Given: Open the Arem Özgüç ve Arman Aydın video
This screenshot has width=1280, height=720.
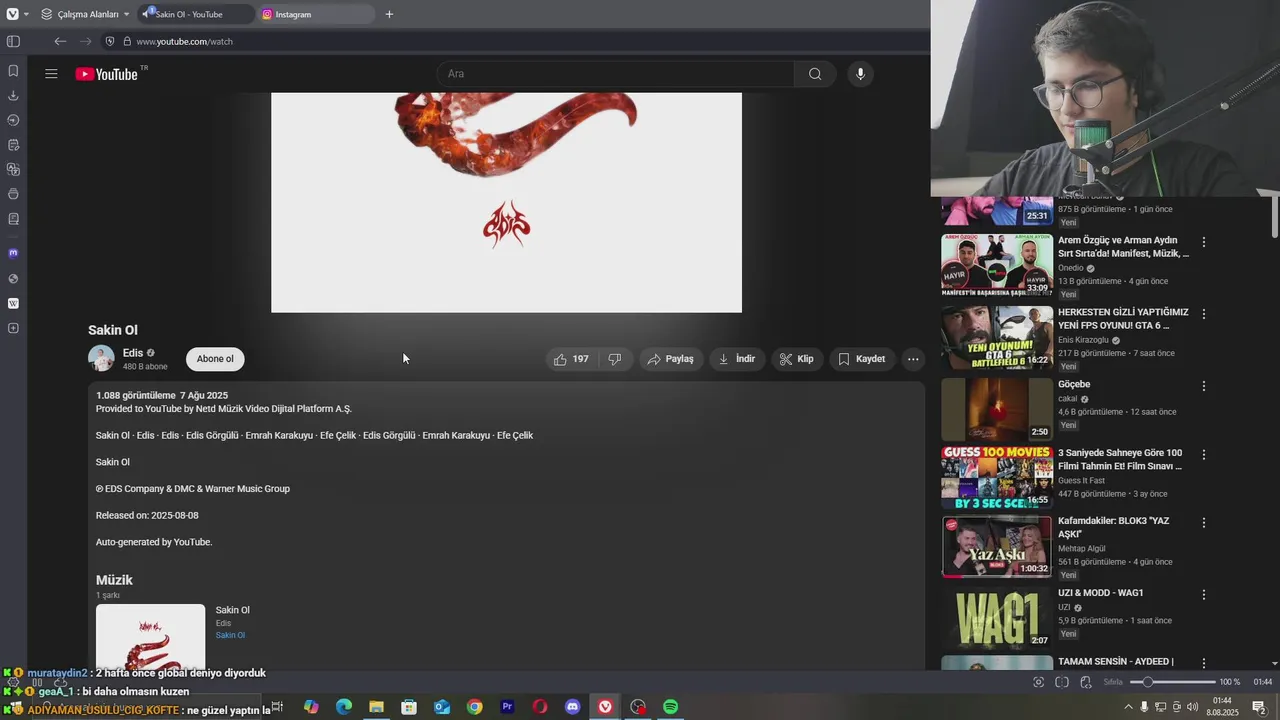Looking at the screenshot, I should point(997,265).
